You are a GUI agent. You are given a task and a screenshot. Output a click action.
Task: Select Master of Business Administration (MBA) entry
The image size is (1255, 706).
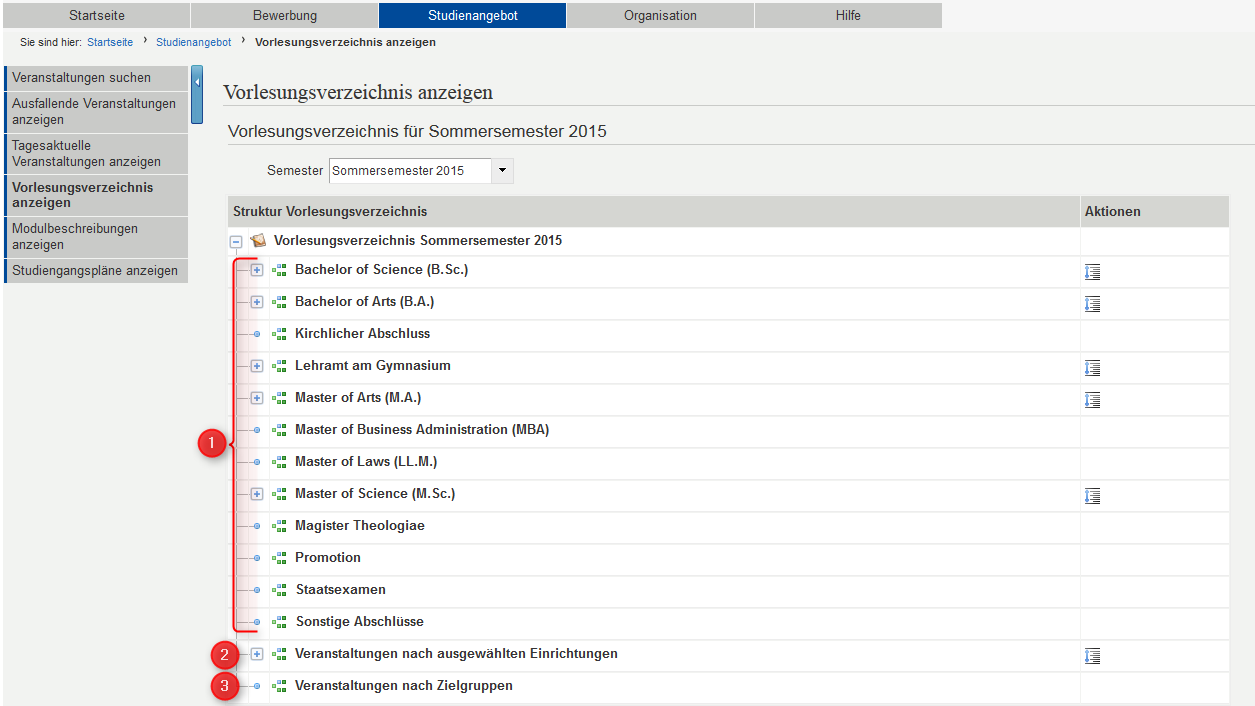422,430
